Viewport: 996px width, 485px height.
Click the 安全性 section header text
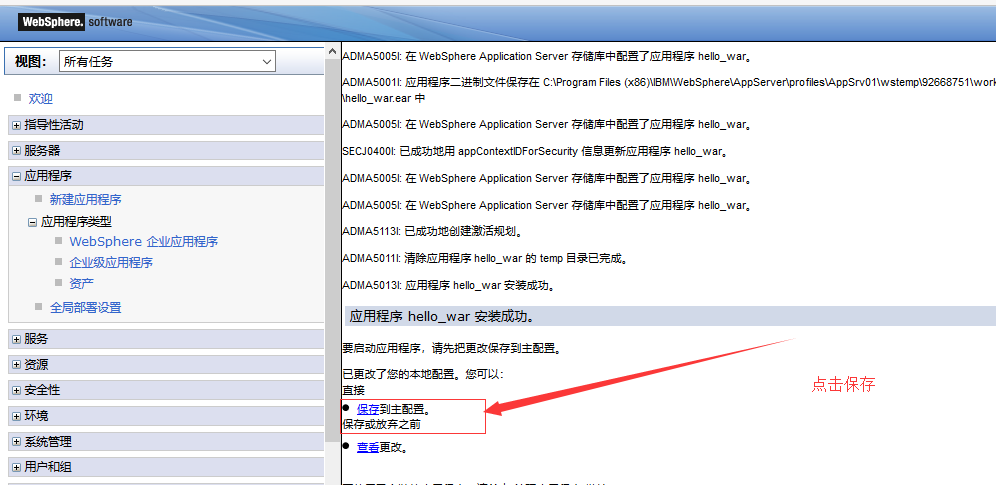click(43, 390)
